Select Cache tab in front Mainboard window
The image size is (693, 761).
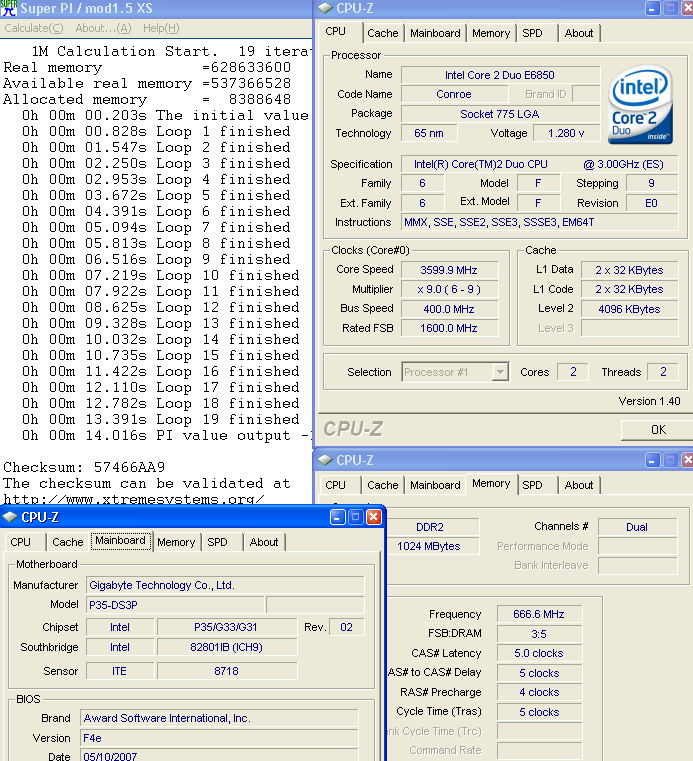67,542
